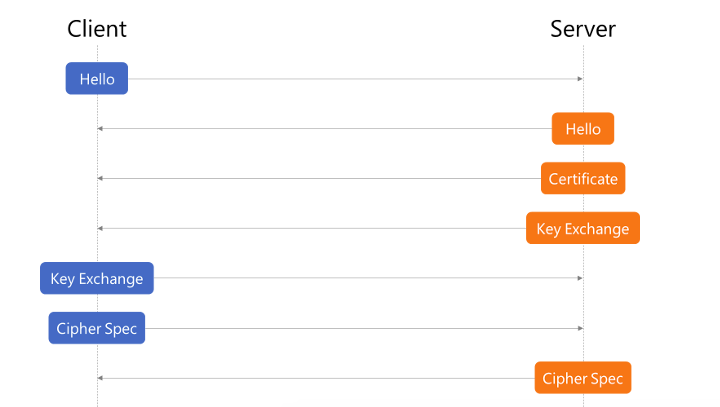Click the orange server Hello box

coord(583,129)
